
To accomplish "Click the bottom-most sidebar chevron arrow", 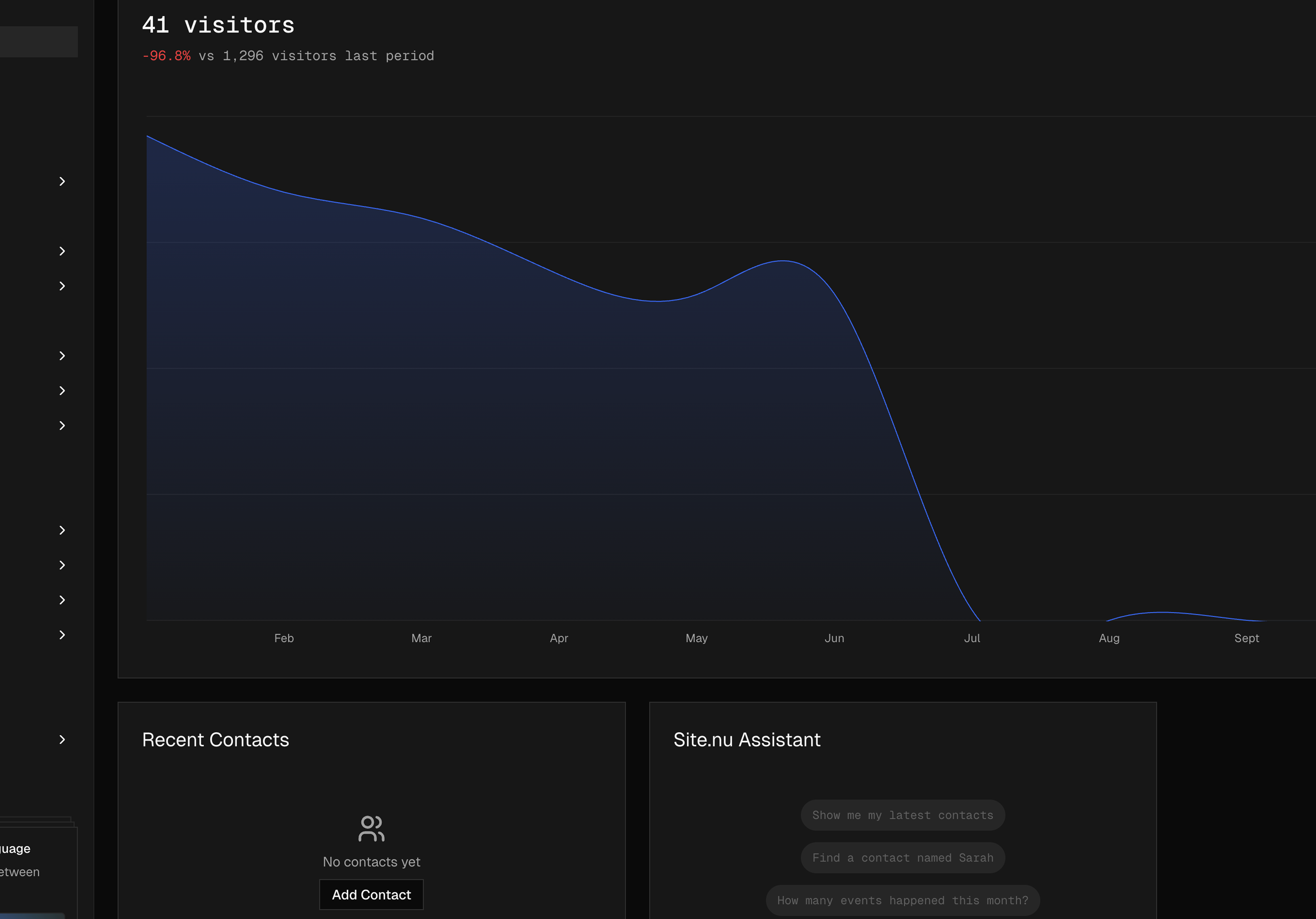I will click(x=62, y=740).
